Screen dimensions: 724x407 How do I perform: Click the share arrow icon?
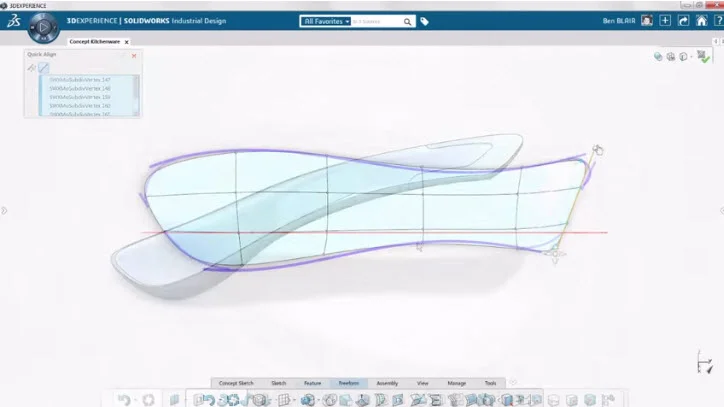tap(683, 21)
